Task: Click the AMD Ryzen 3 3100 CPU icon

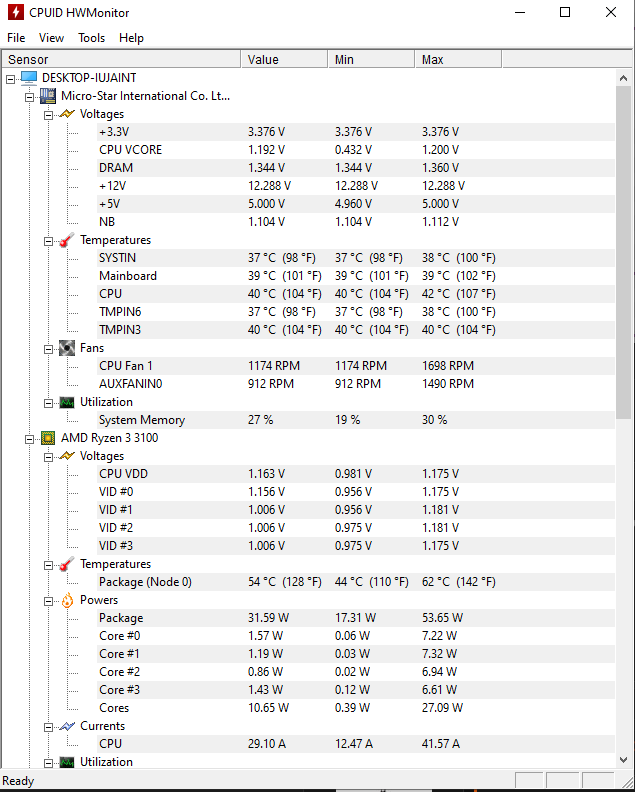Action: (48, 438)
